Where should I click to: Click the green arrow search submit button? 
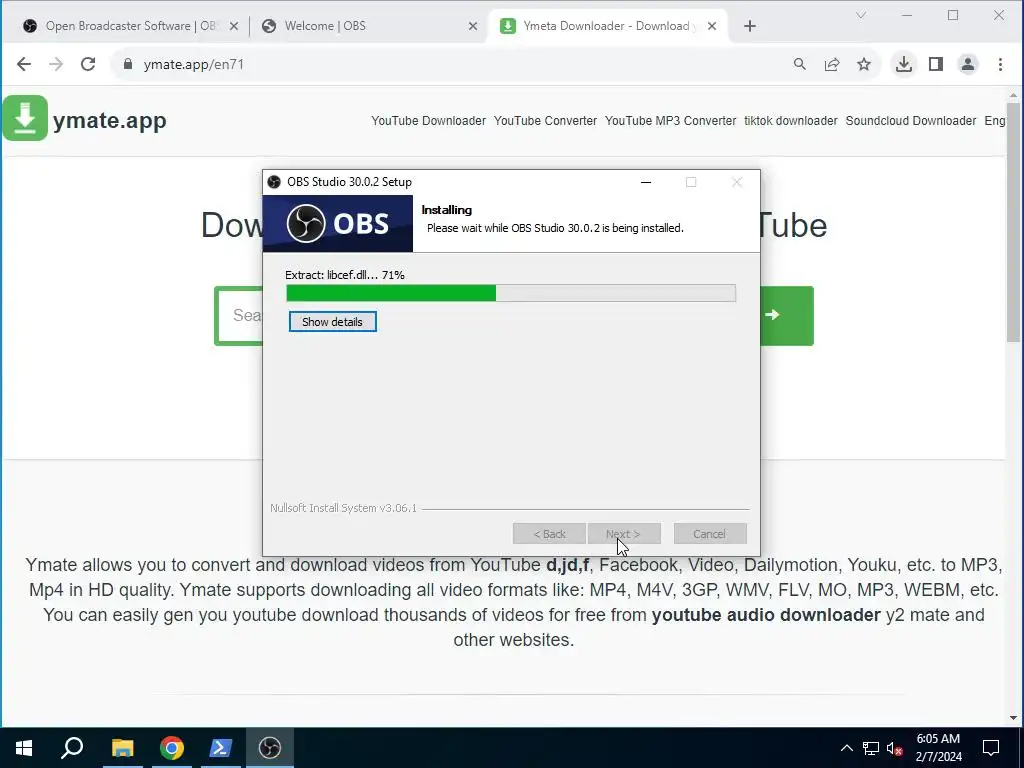(787, 315)
